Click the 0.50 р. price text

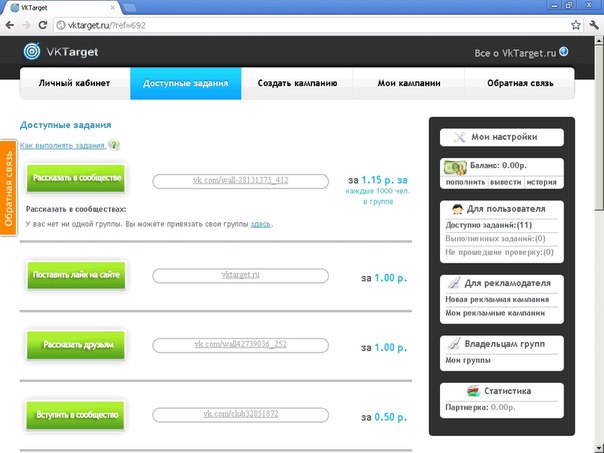(391, 417)
